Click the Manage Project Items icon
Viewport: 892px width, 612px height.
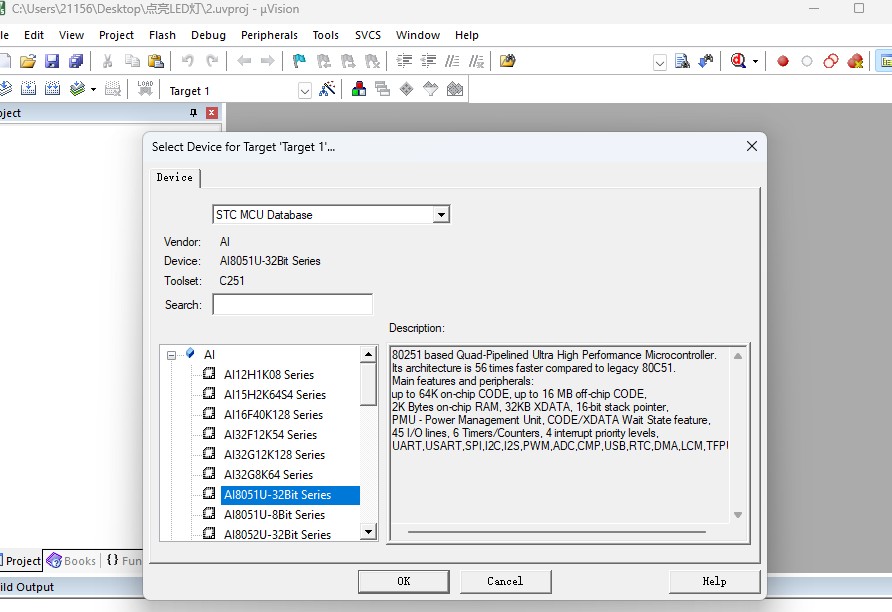[358, 90]
